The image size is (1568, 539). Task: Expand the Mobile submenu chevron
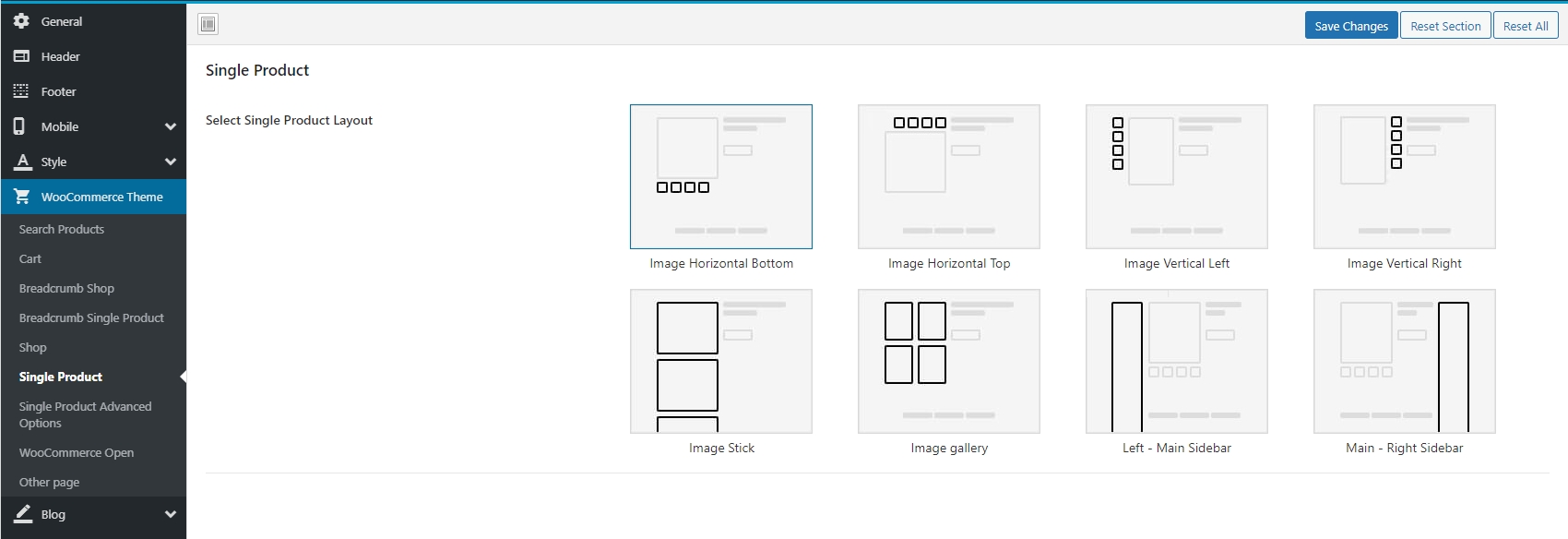click(171, 126)
